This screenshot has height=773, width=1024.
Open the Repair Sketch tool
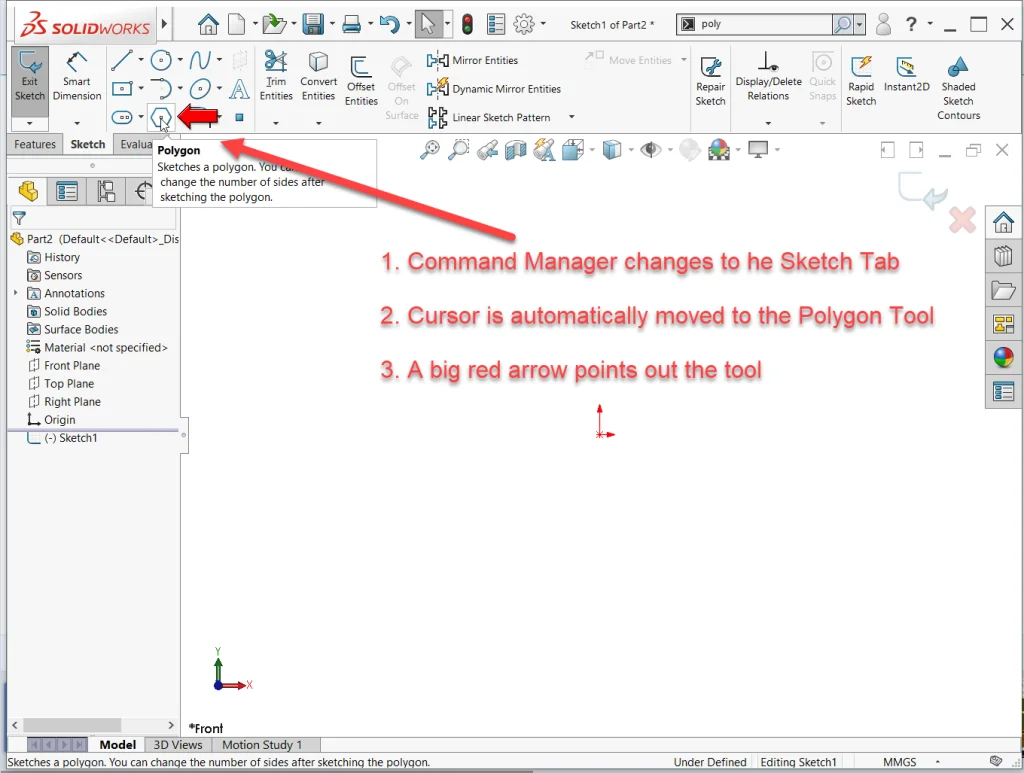pyautogui.click(x=710, y=78)
